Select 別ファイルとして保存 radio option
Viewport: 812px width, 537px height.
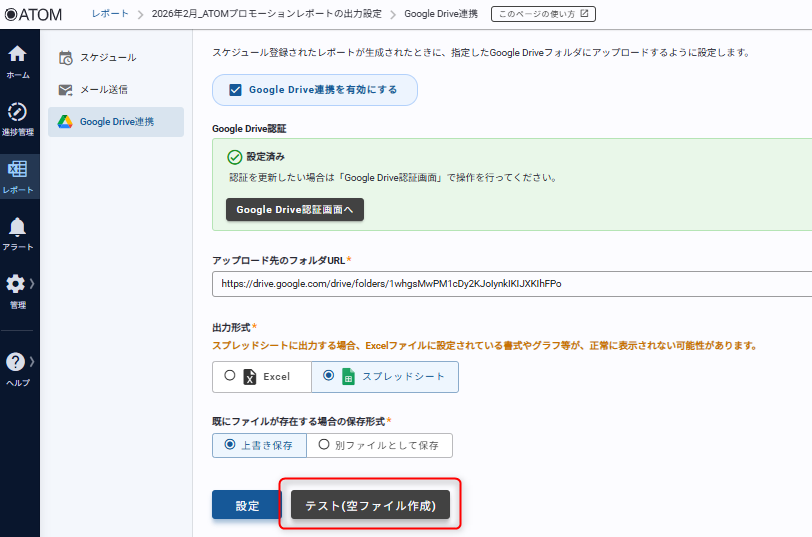pyautogui.click(x=323, y=444)
